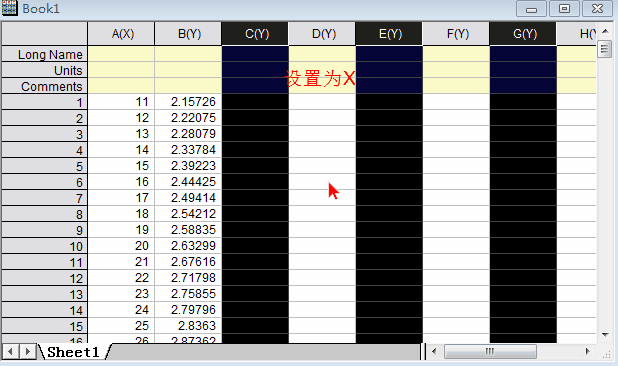The image size is (618, 366).
Task: Click column A cell in row 13
Action: point(121,294)
